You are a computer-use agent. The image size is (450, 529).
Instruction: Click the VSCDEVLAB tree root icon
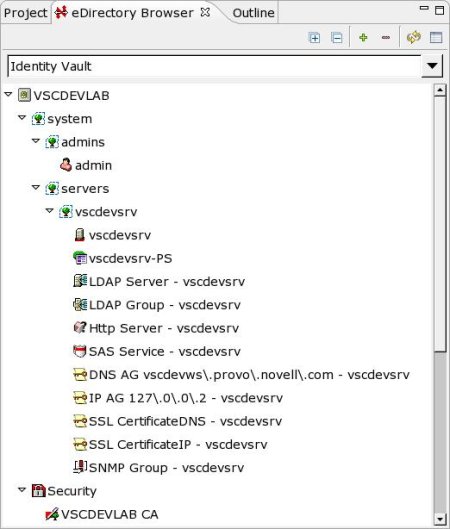click(24, 95)
